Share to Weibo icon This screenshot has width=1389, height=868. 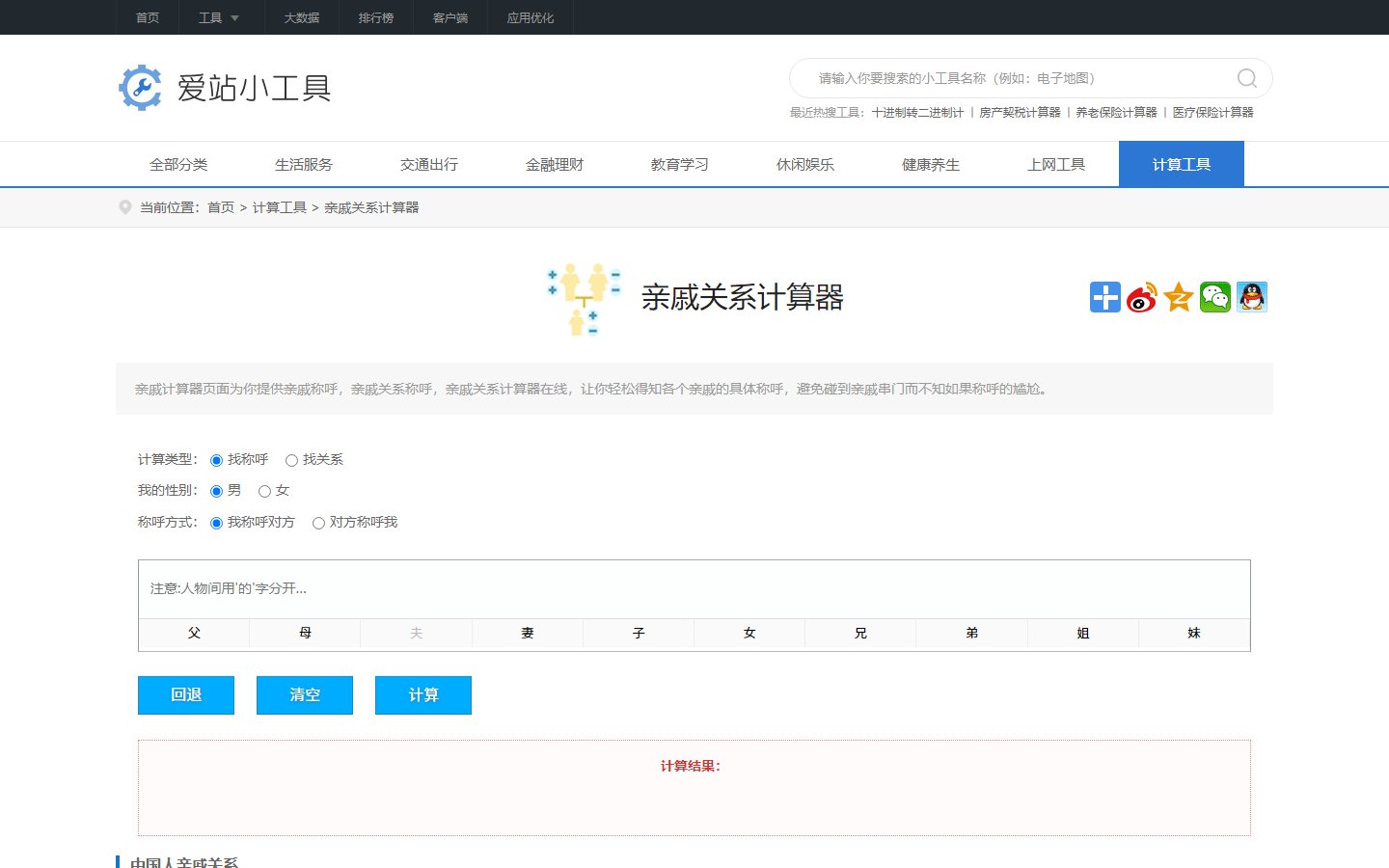(x=1142, y=297)
